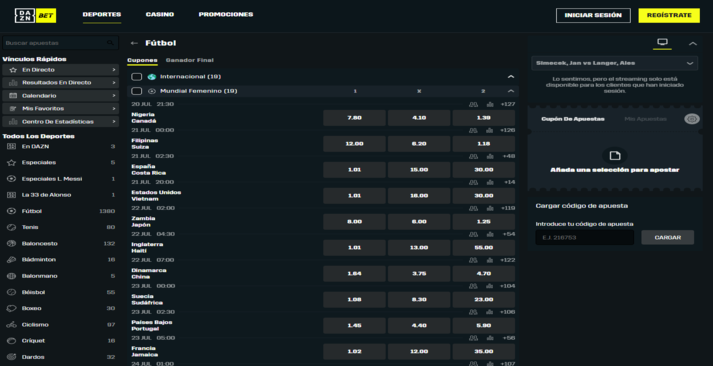
Task: Click the Bádminton shuttlecock icon
Action: 11,260
